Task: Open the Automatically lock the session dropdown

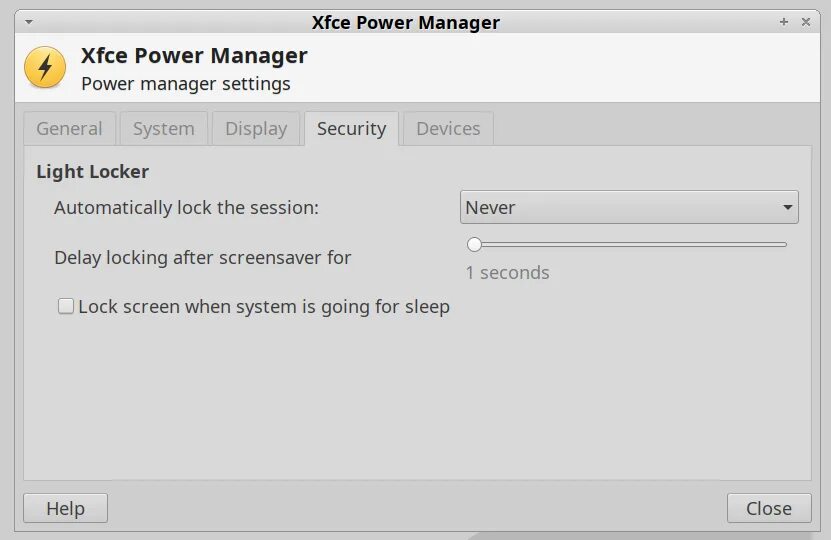Action: click(629, 208)
